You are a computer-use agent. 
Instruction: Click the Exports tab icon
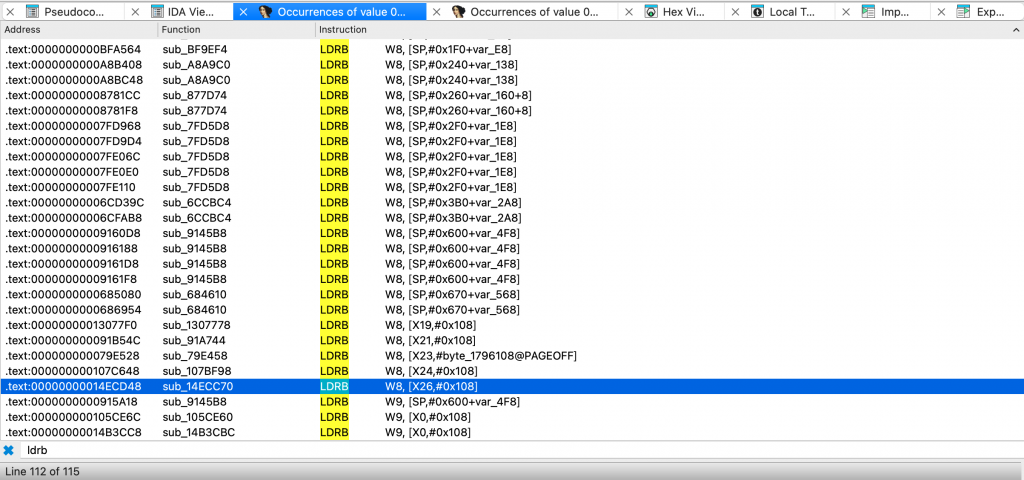(962, 12)
